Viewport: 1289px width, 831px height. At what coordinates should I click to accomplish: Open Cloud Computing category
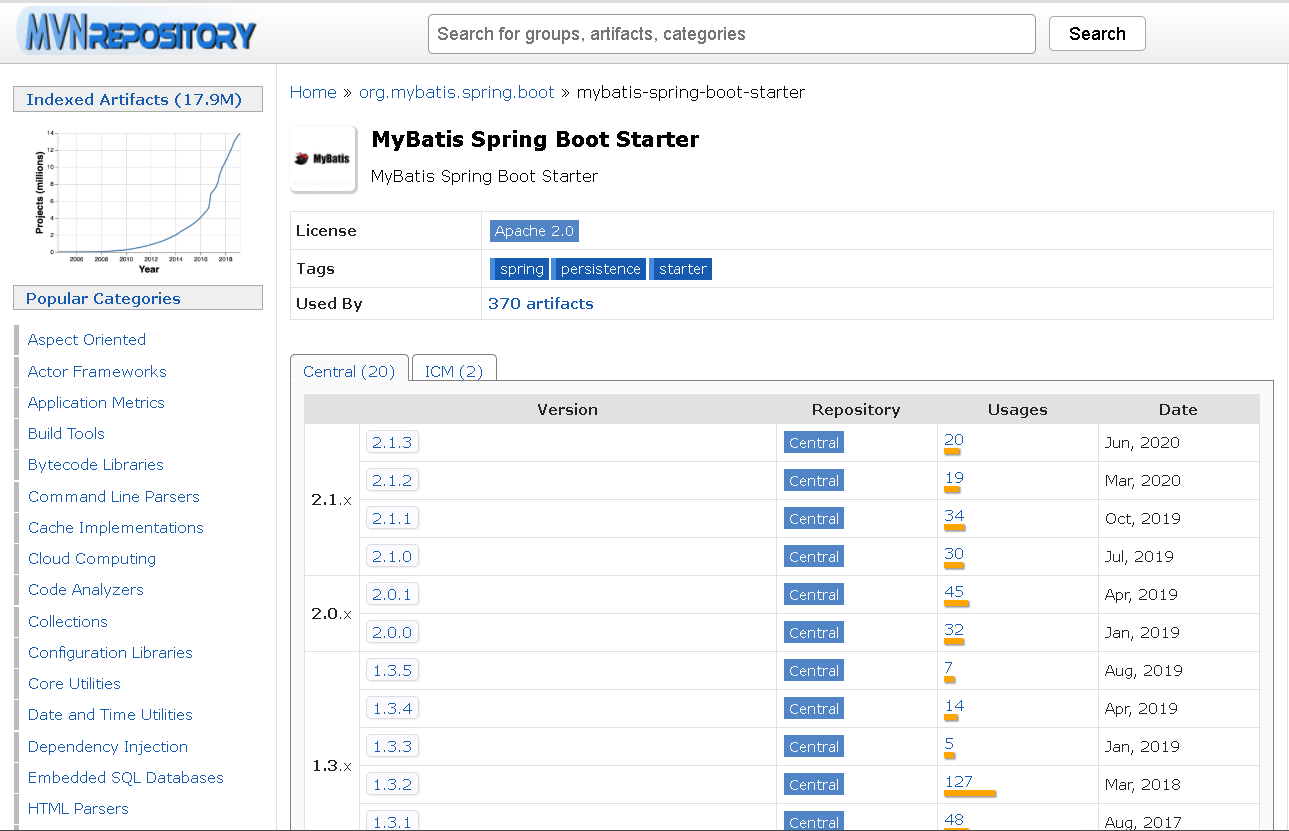click(92, 558)
